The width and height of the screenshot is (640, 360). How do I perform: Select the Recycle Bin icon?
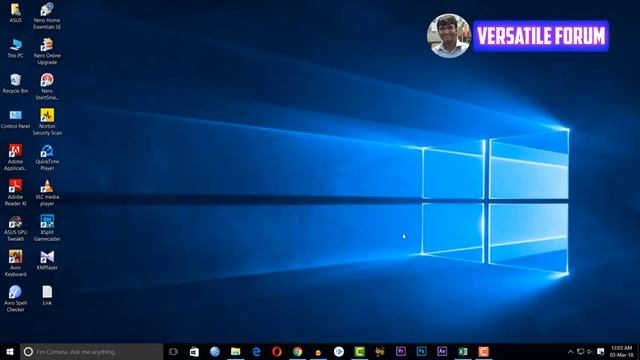pyautogui.click(x=16, y=83)
